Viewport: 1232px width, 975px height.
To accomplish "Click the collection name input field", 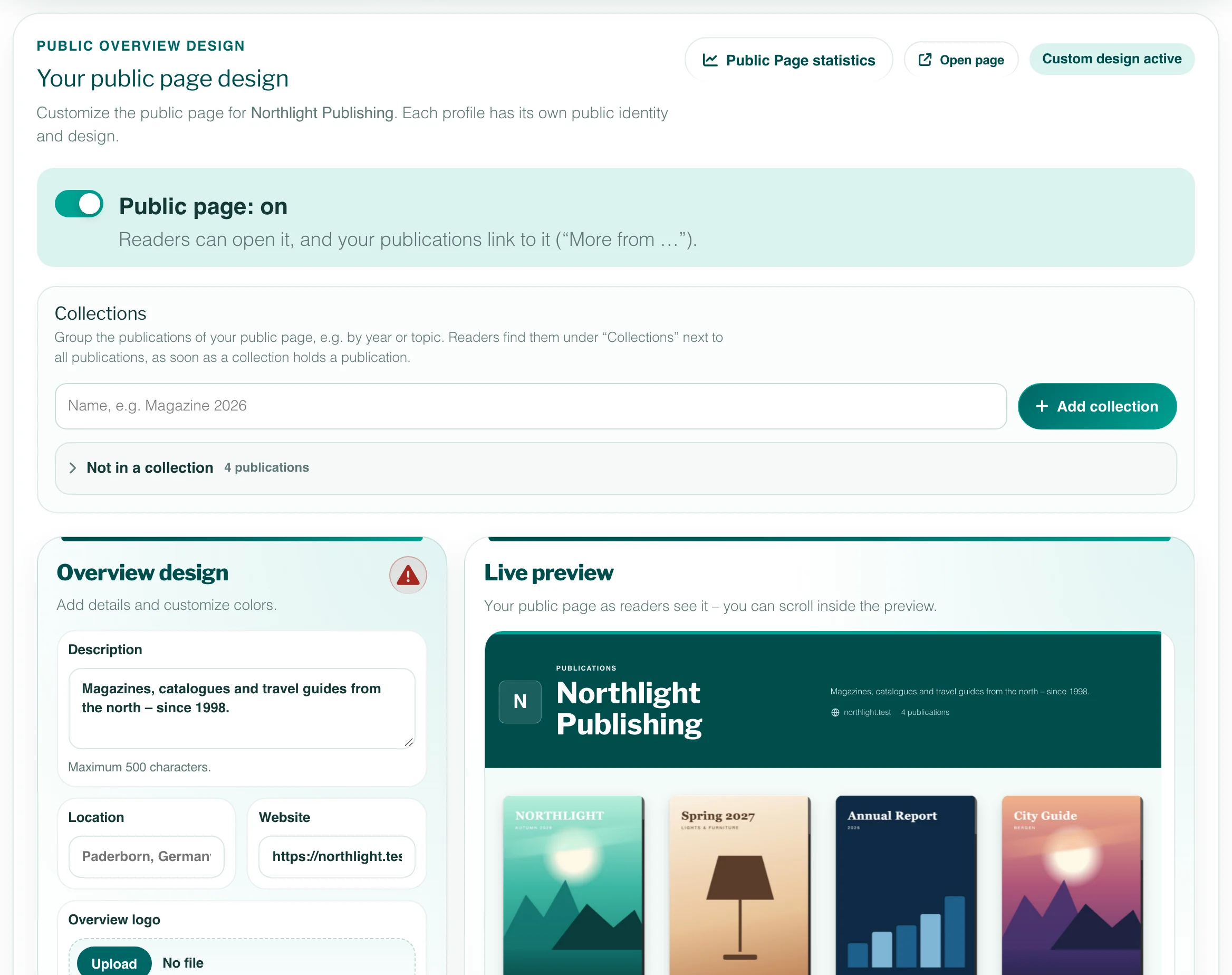I will 531,406.
